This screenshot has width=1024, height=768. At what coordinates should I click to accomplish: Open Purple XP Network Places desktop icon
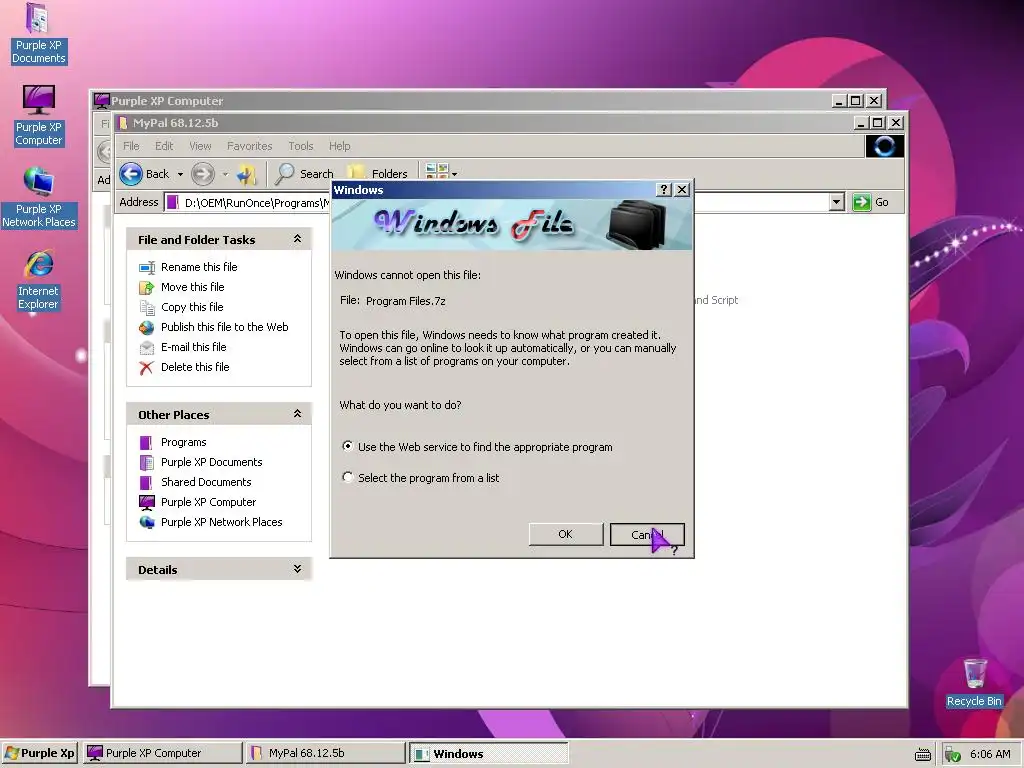38,197
